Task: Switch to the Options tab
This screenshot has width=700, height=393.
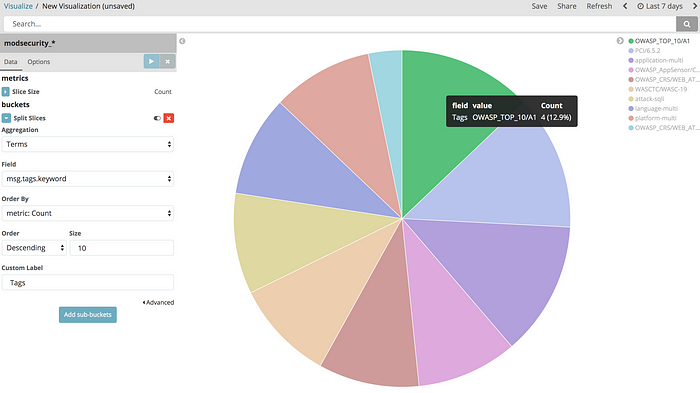Action: (39, 62)
